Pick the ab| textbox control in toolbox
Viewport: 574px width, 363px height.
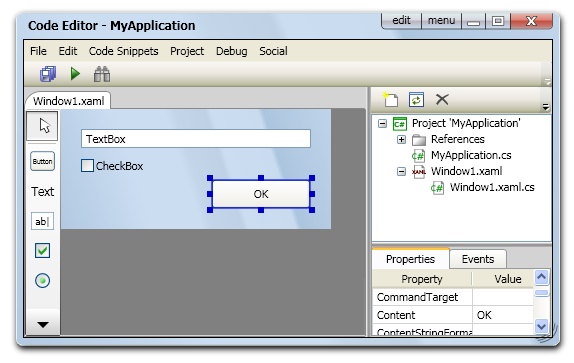[x=42, y=221]
